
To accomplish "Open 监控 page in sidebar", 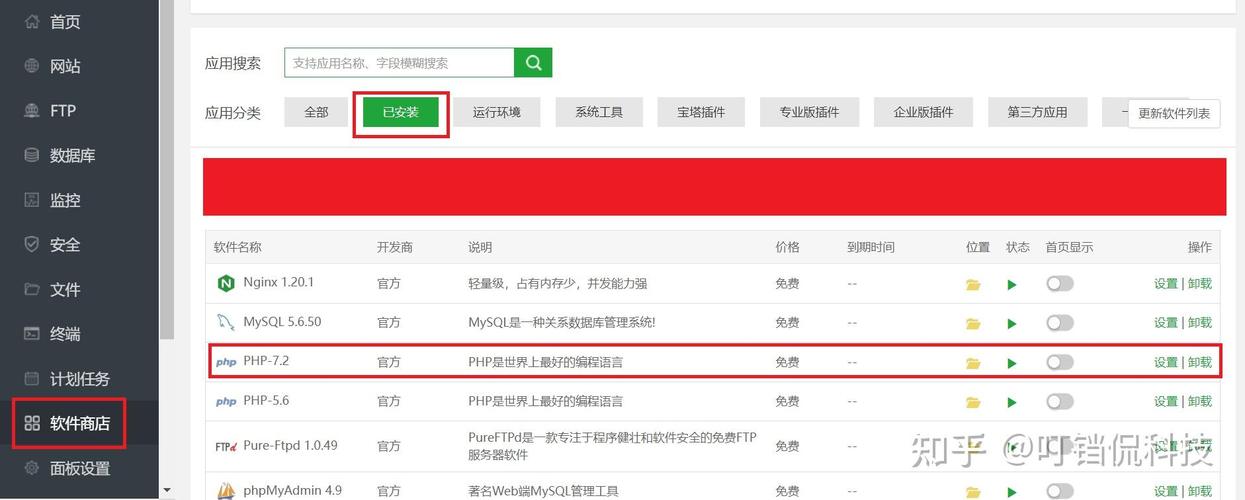I will pos(65,200).
